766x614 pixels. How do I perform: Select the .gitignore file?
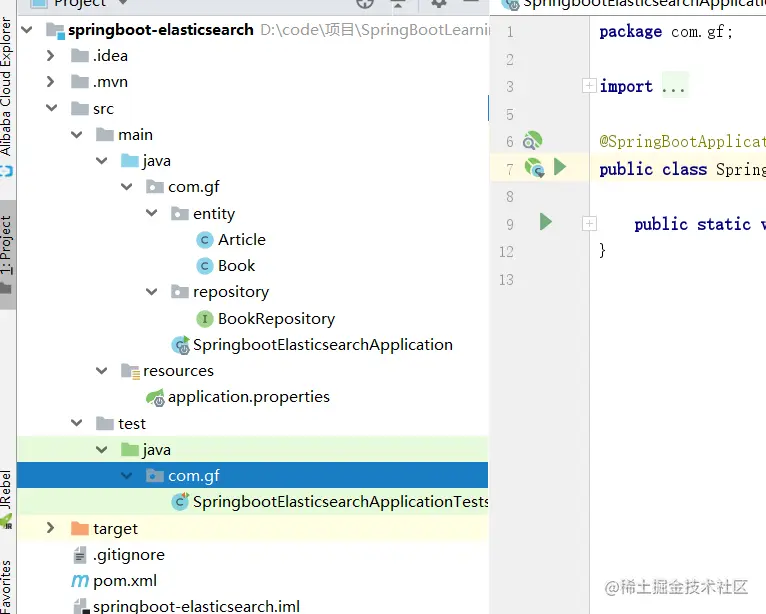point(129,555)
